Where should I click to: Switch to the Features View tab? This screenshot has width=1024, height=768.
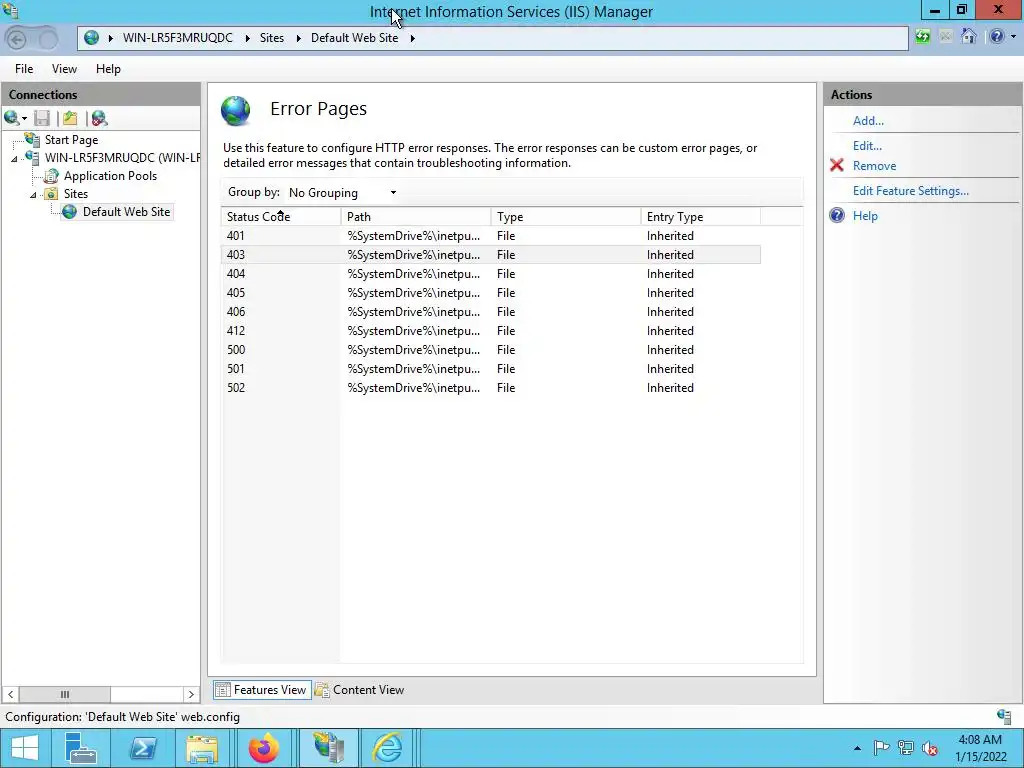(x=263, y=690)
